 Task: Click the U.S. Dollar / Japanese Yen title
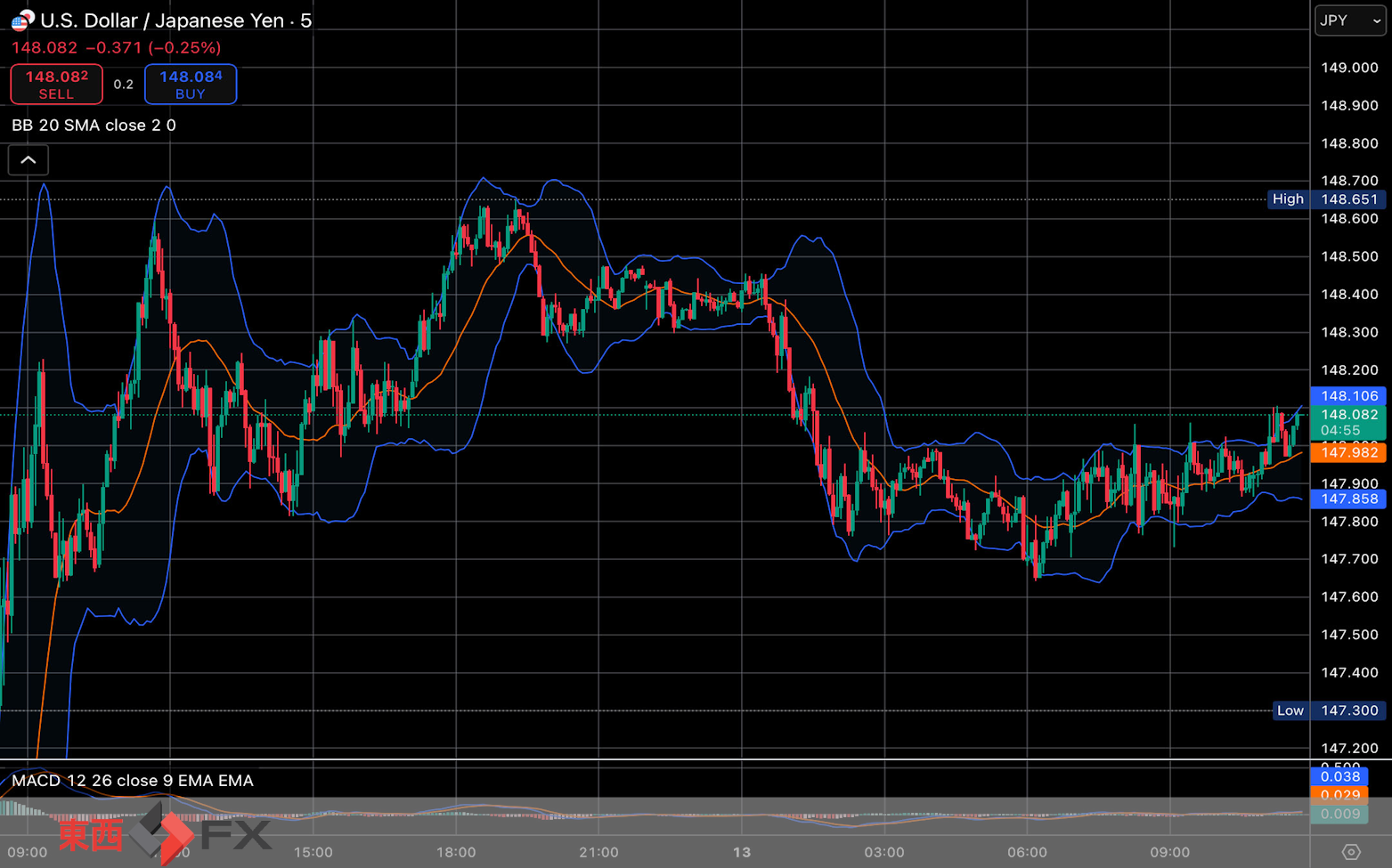pyautogui.click(x=162, y=20)
